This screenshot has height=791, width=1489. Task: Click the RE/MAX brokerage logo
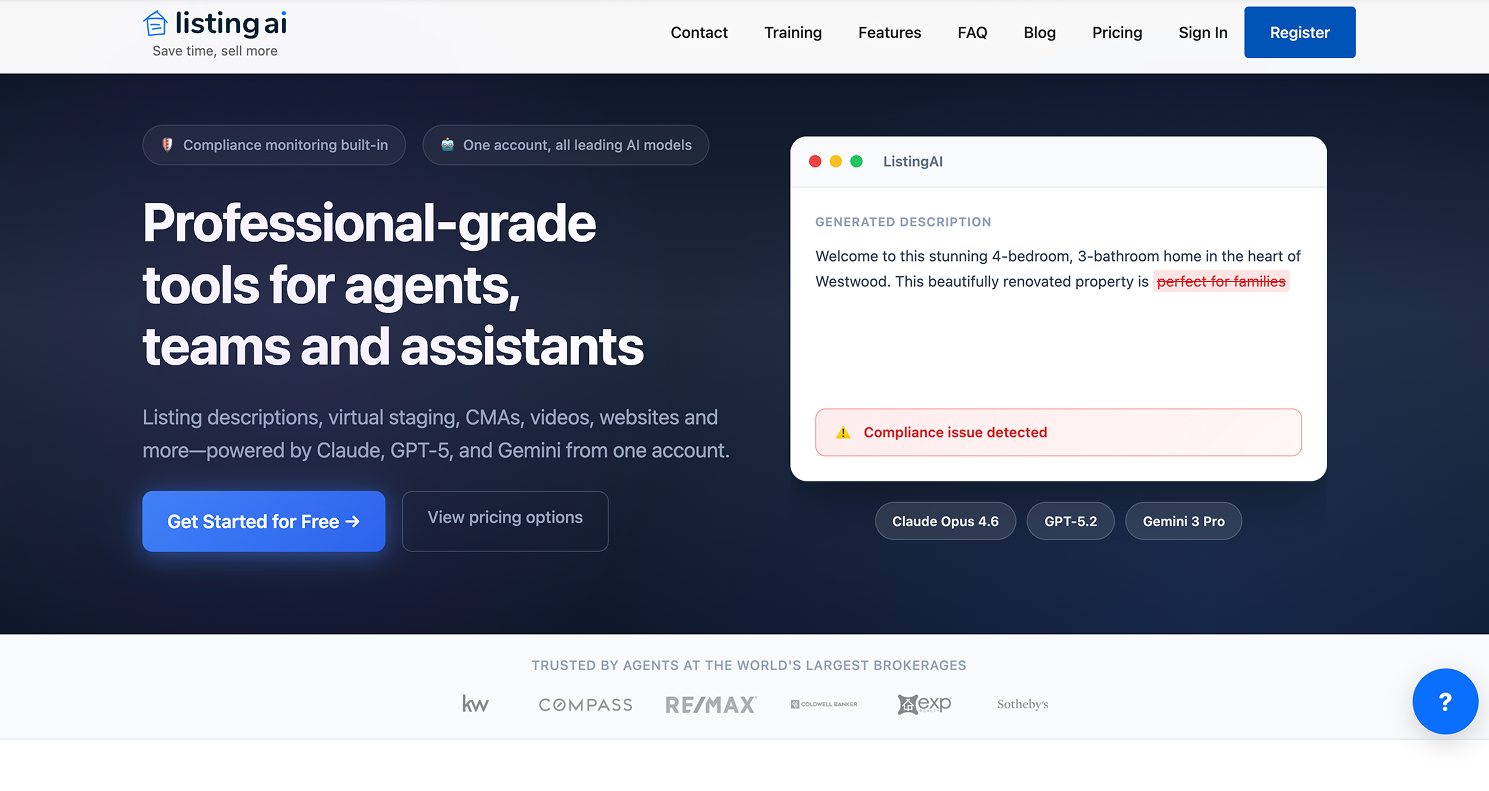pyautogui.click(x=711, y=705)
